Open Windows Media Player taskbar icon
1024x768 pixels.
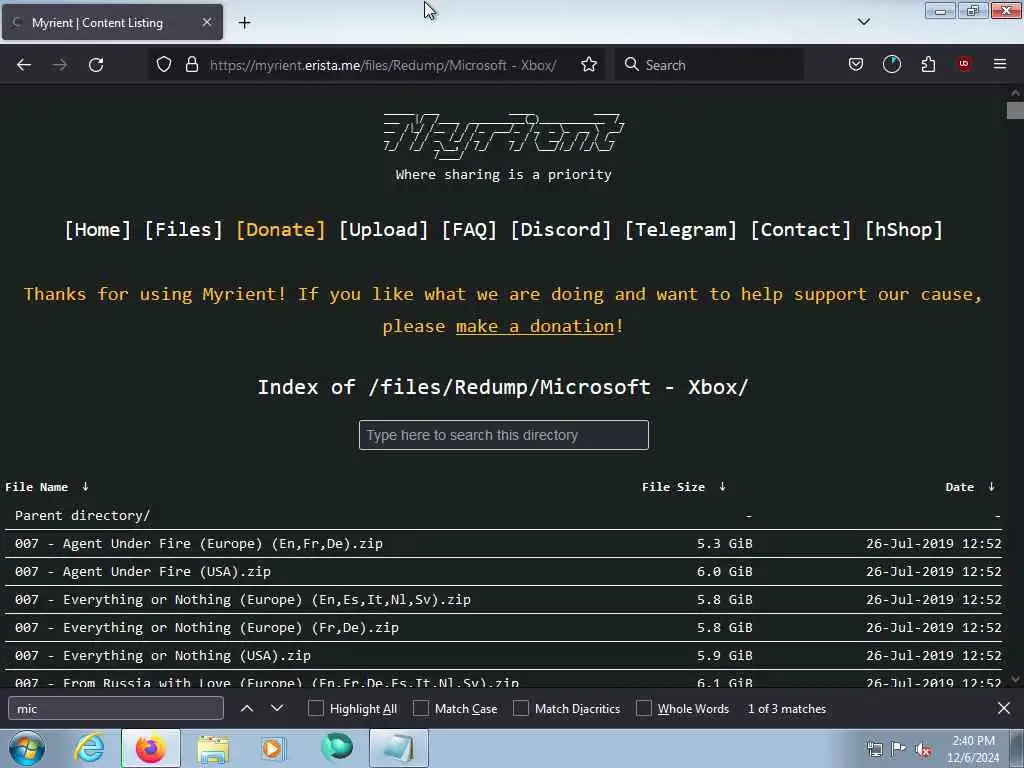(273, 748)
